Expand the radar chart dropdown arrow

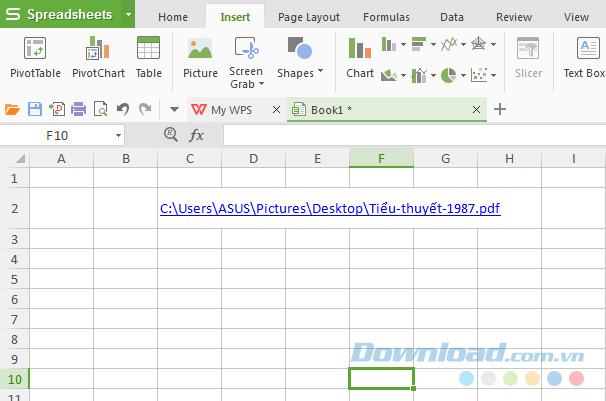494,44
